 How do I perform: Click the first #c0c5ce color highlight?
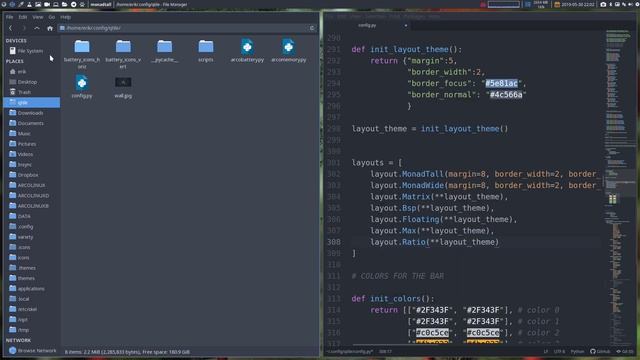[432, 333]
